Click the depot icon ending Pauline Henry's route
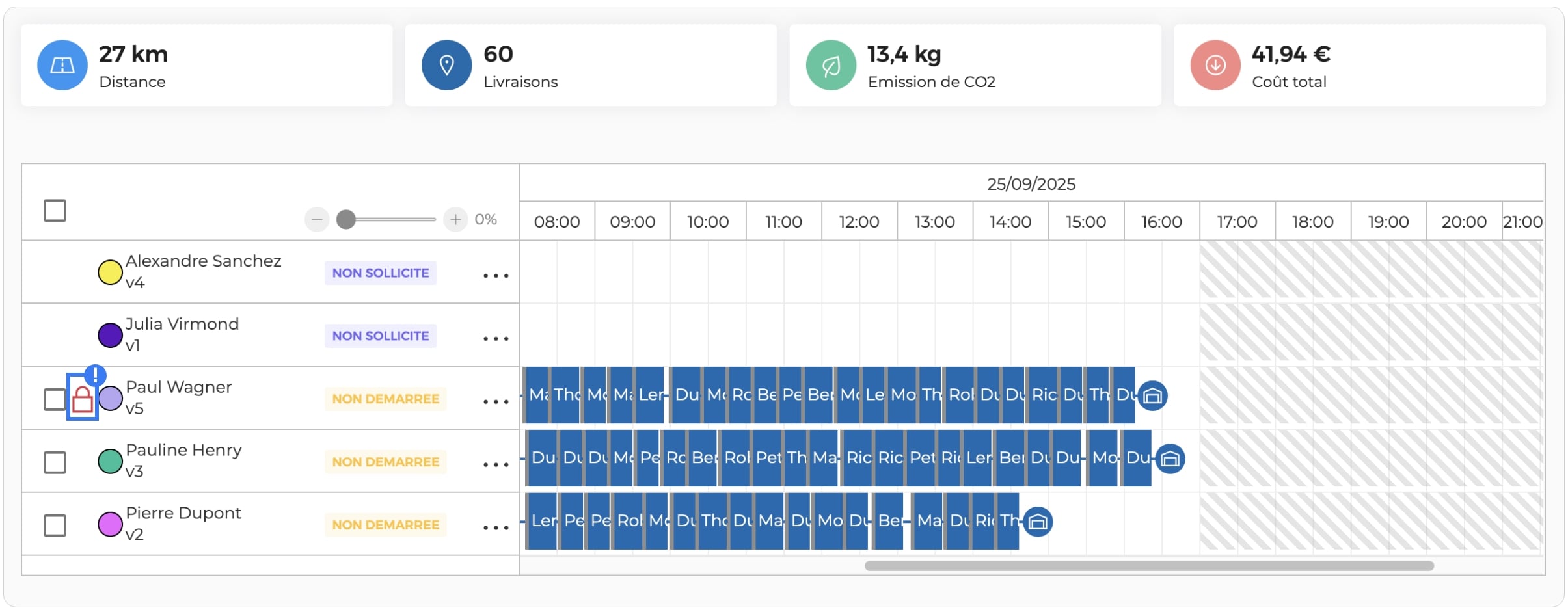The height and width of the screenshot is (612, 1568). (1170, 459)
